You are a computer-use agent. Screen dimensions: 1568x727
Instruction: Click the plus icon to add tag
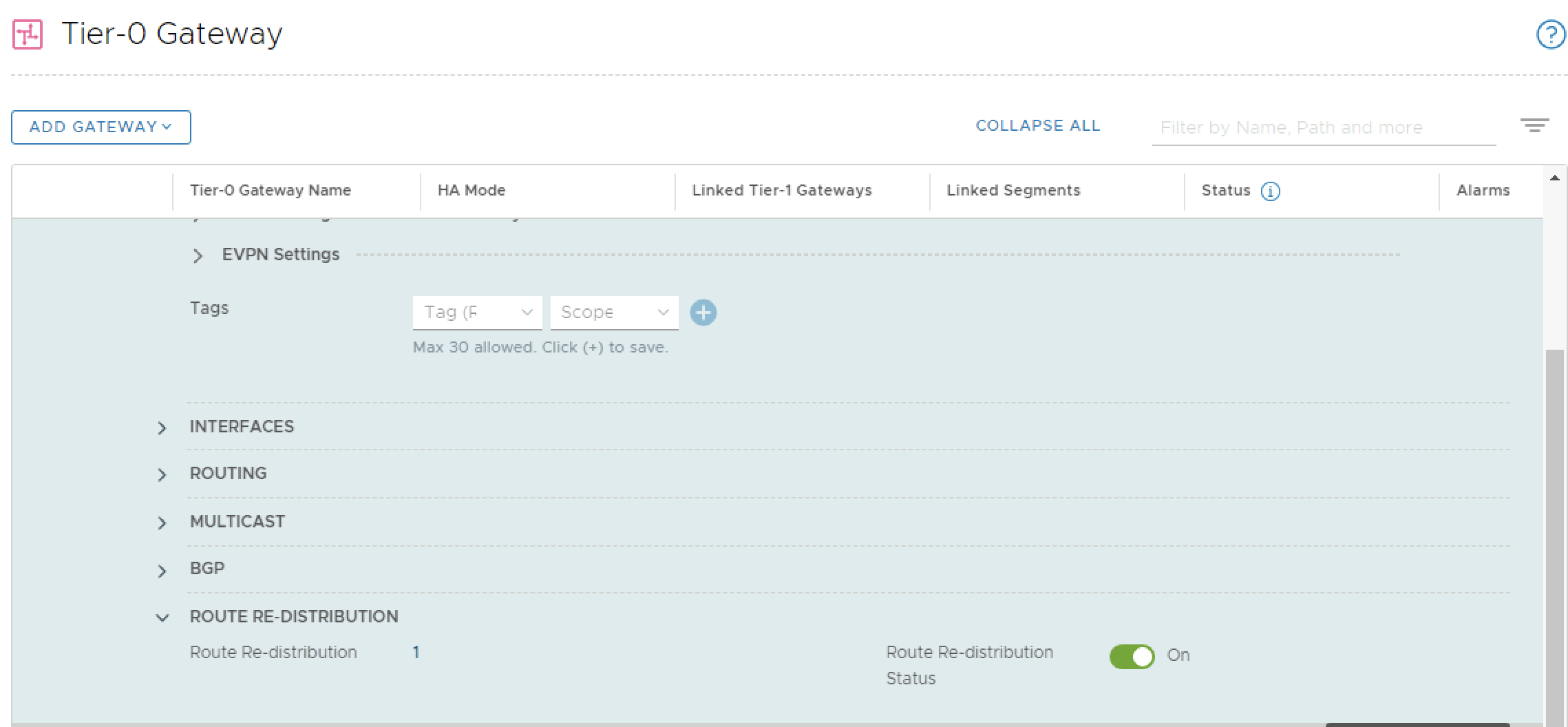703,313
